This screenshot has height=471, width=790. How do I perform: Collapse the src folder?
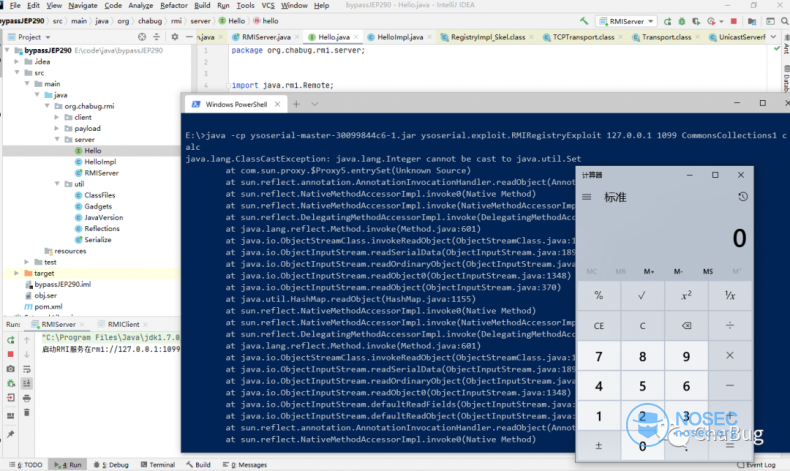point(17,73)
